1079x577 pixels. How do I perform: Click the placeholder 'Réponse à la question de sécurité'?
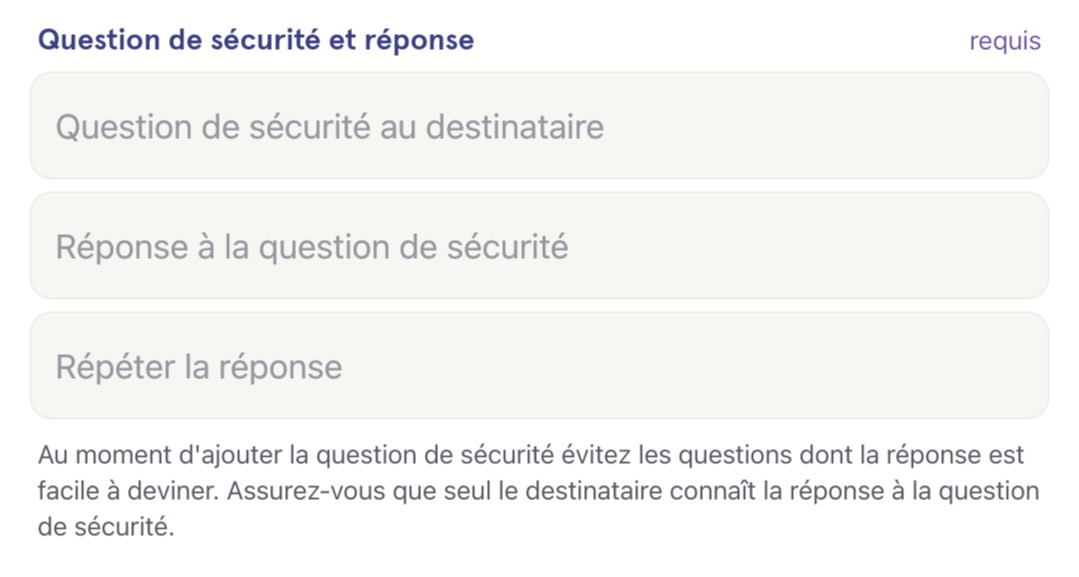point(312,247)
